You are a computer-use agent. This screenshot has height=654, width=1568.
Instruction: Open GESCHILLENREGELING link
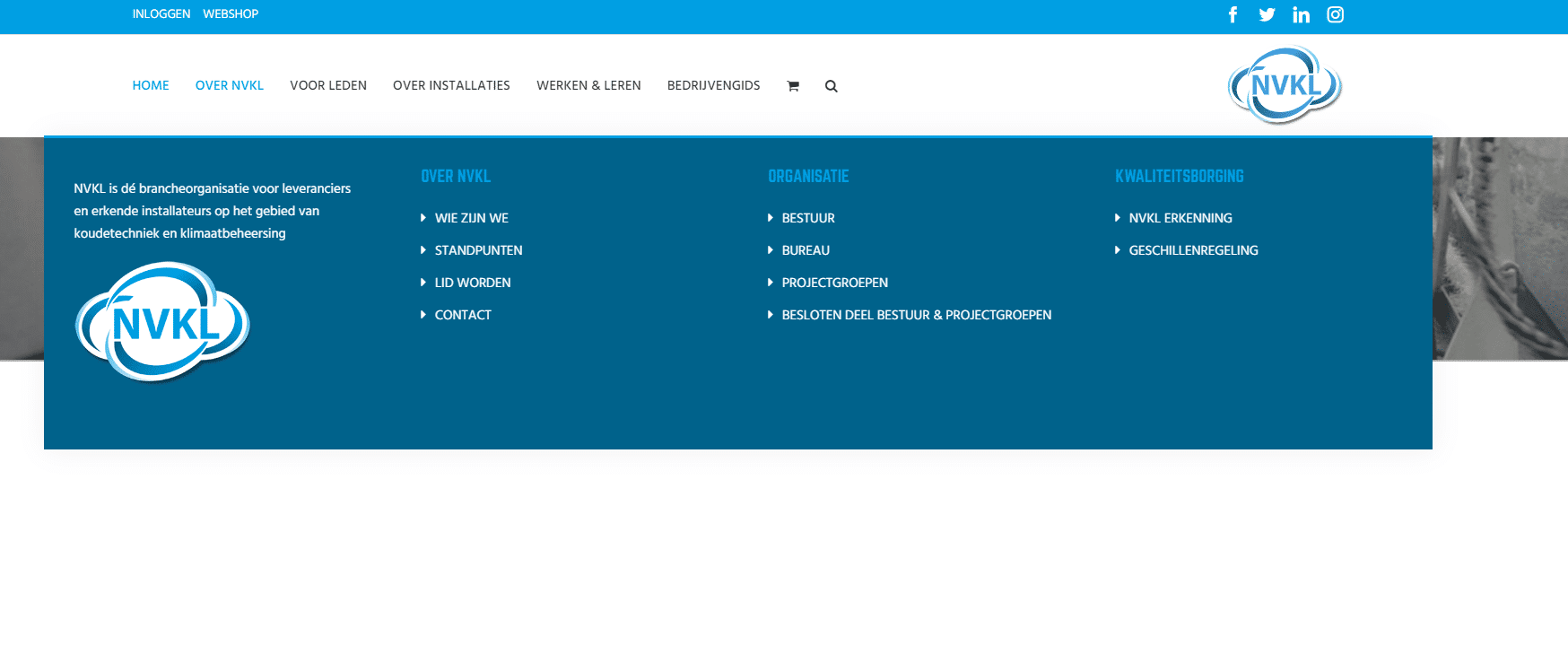point(1194,250)
